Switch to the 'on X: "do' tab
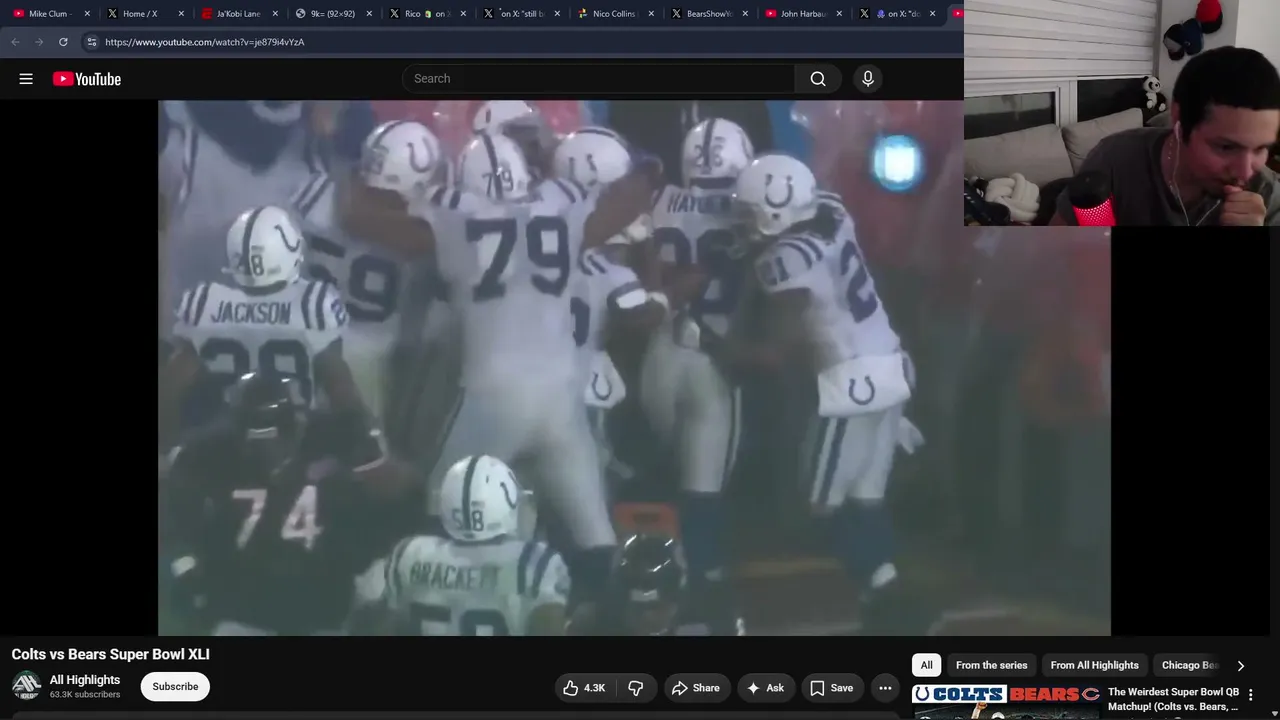This screenshot has width=1280, height=720. (898, 14)
